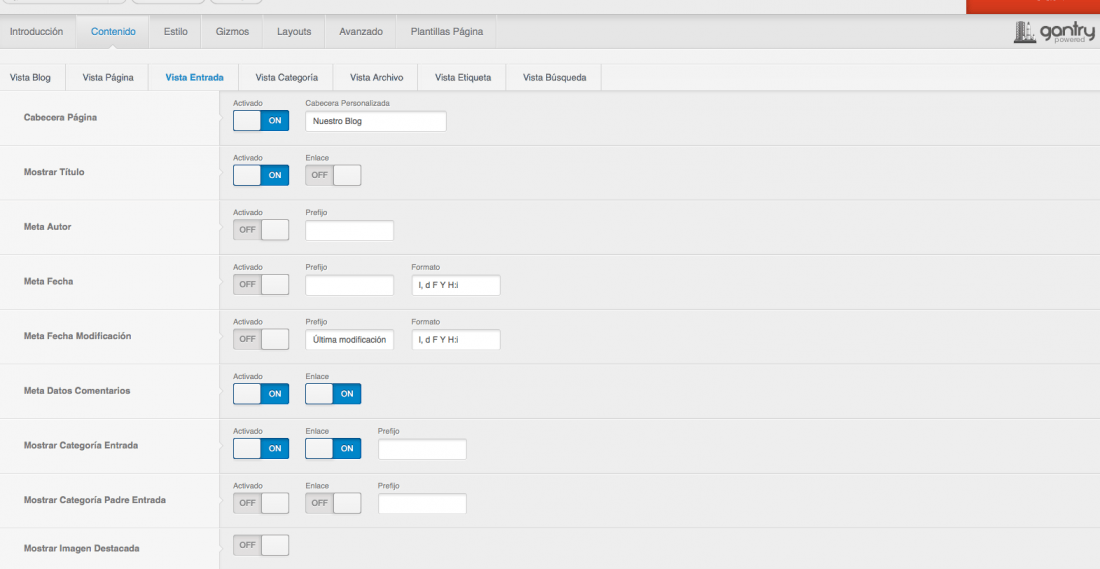
Task: Click Mostrar Categoría Entrada Prefijo field
Action: (x=422, y=449)
